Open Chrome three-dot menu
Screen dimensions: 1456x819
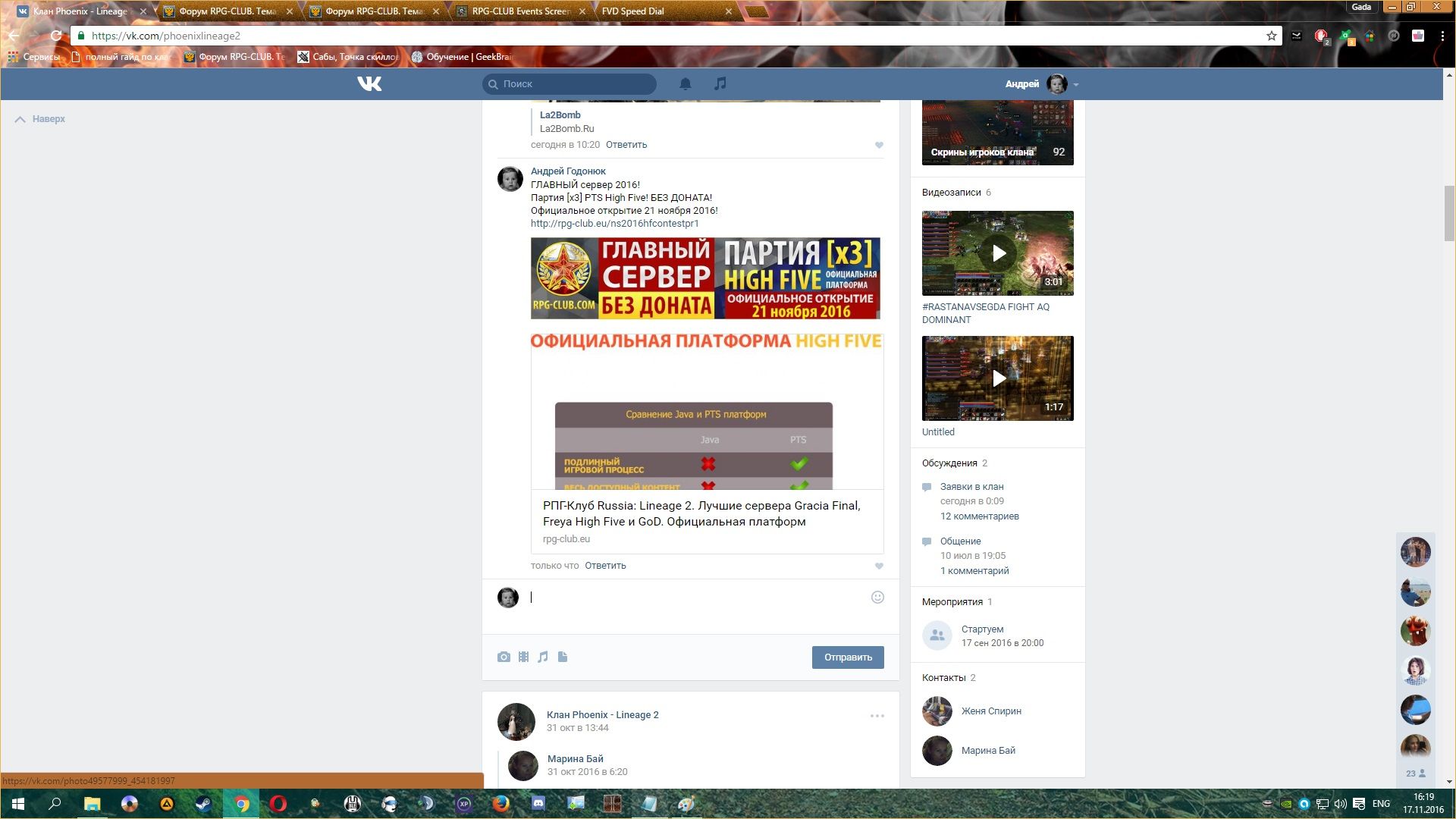point(1442,36)
